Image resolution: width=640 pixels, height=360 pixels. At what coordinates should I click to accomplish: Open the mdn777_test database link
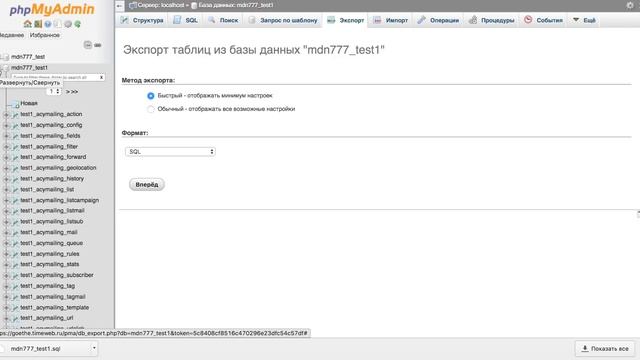click(28, 57)
